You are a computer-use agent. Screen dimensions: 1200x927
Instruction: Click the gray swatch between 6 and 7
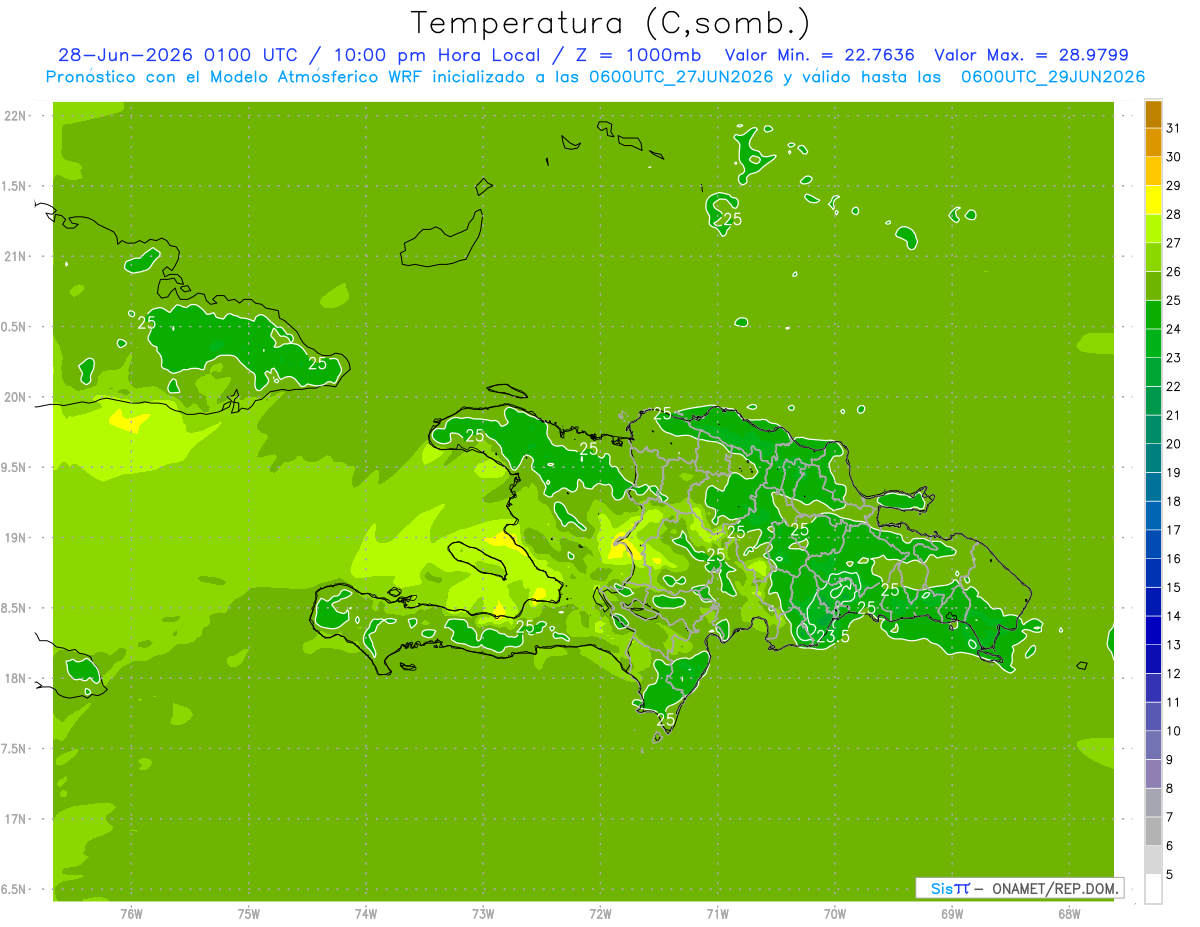pos(1153,831)
